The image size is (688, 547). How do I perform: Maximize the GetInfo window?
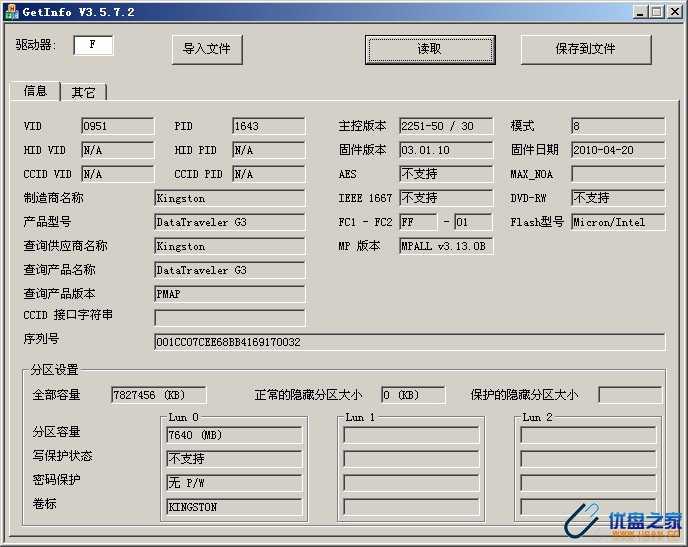[657, 12]
